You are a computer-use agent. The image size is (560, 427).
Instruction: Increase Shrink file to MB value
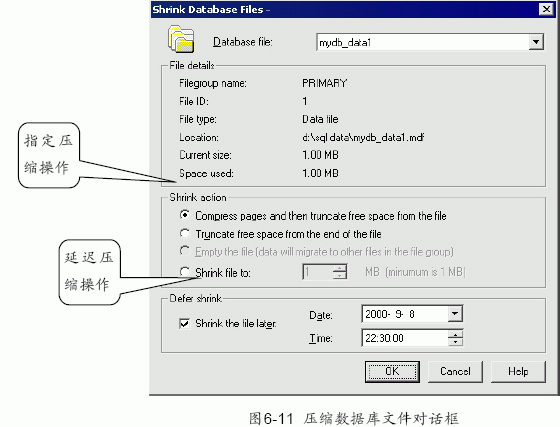340,268
